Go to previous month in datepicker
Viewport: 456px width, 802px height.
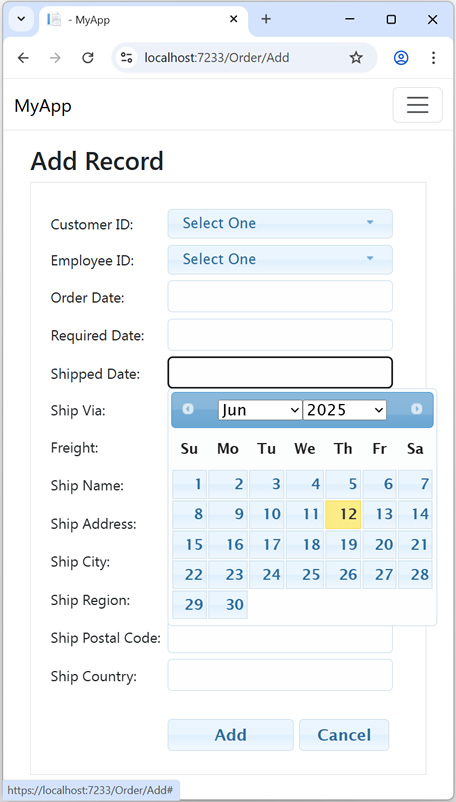188,409
